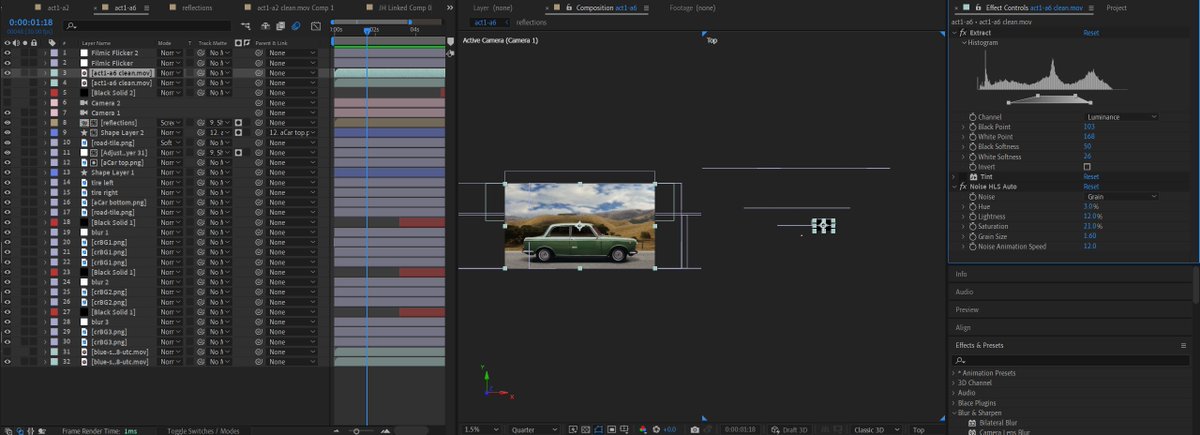Enable the Invert checkbox in Extract effect

1088,166
